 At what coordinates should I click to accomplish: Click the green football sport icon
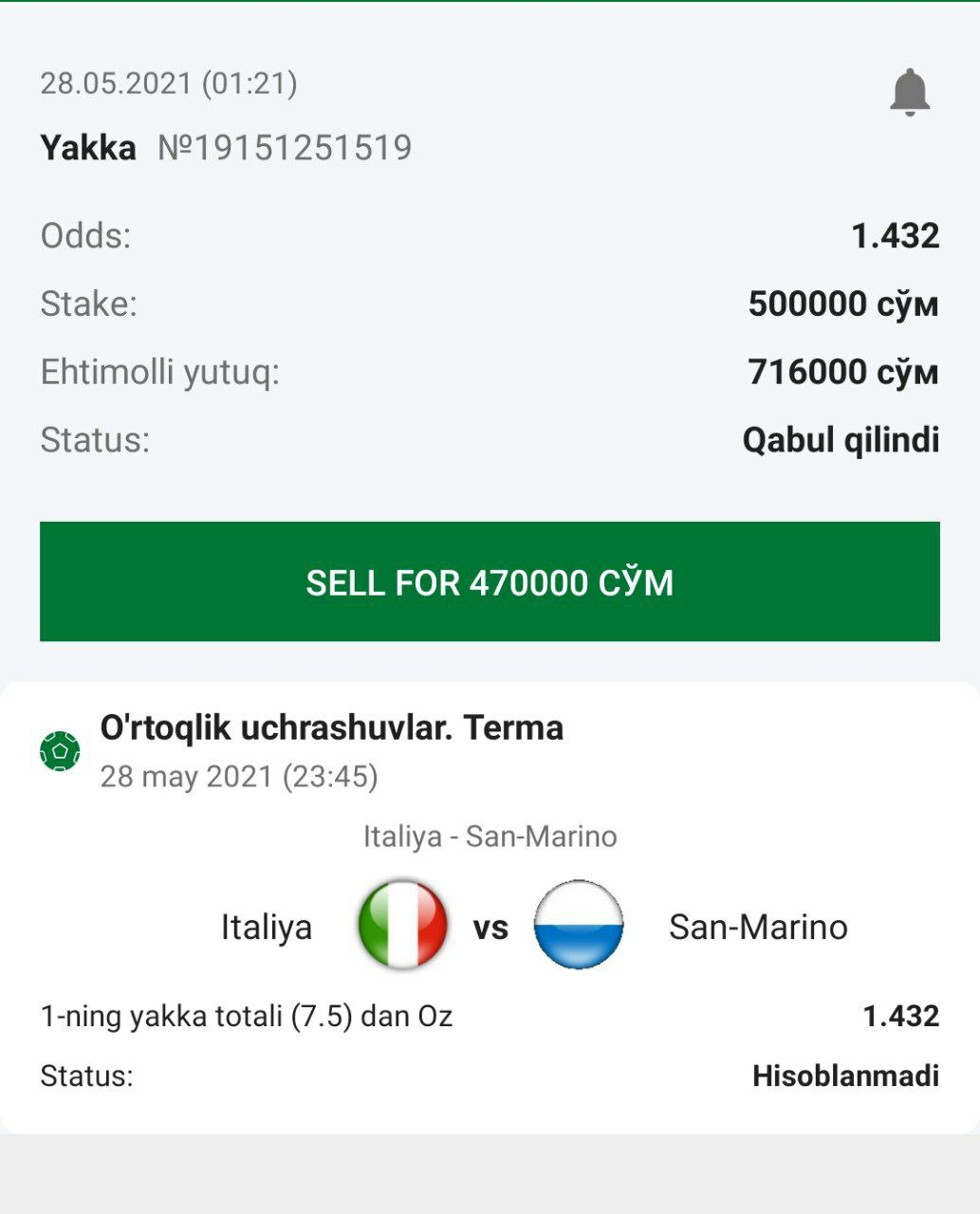(60, 751)
